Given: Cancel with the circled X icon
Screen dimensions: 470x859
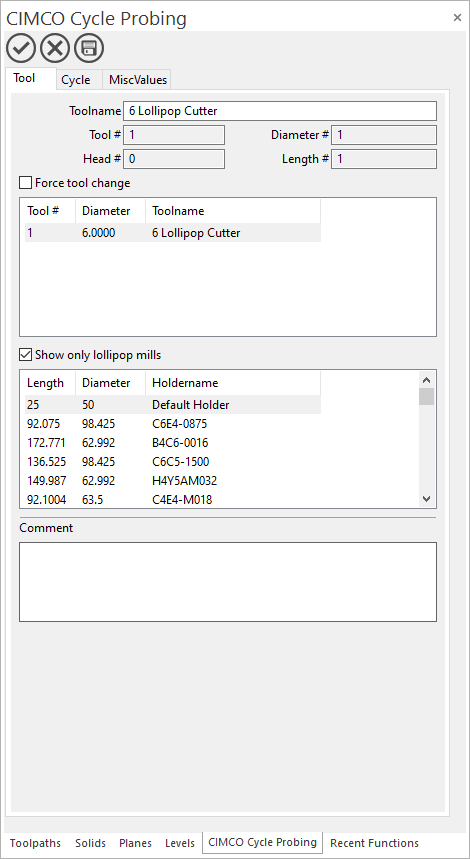Looking at the screenshot, I should click(x=55, y=49).
